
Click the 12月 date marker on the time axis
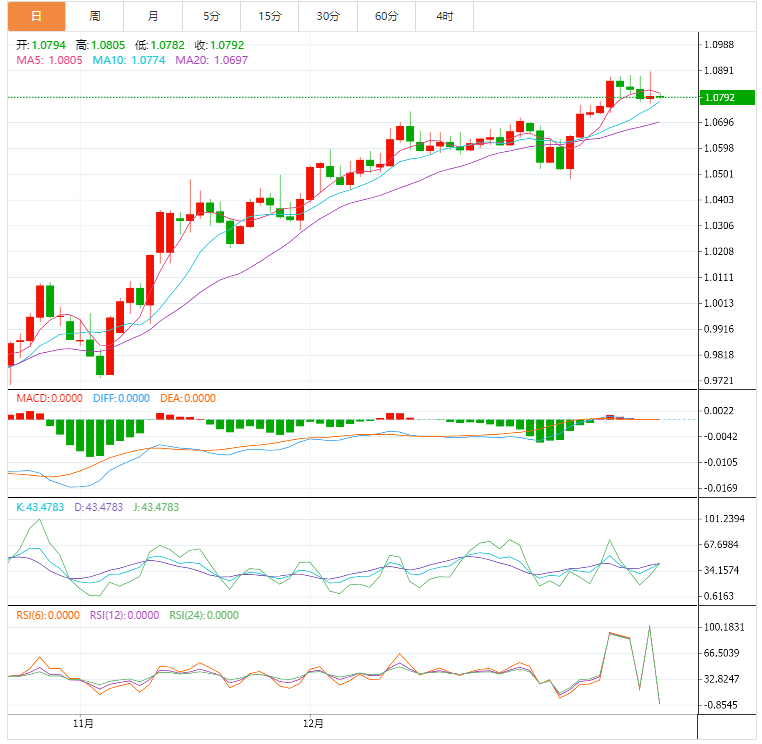[314, 722]
